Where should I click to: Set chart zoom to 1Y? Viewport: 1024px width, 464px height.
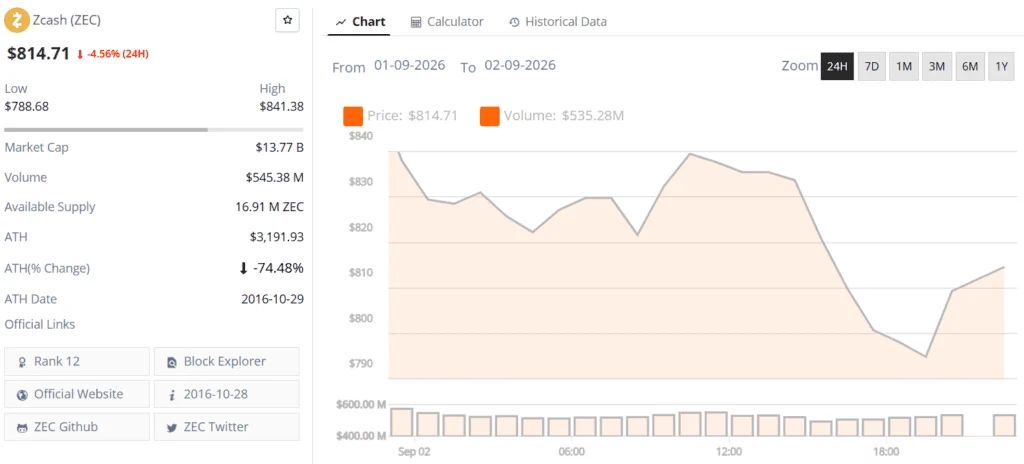1002,67
